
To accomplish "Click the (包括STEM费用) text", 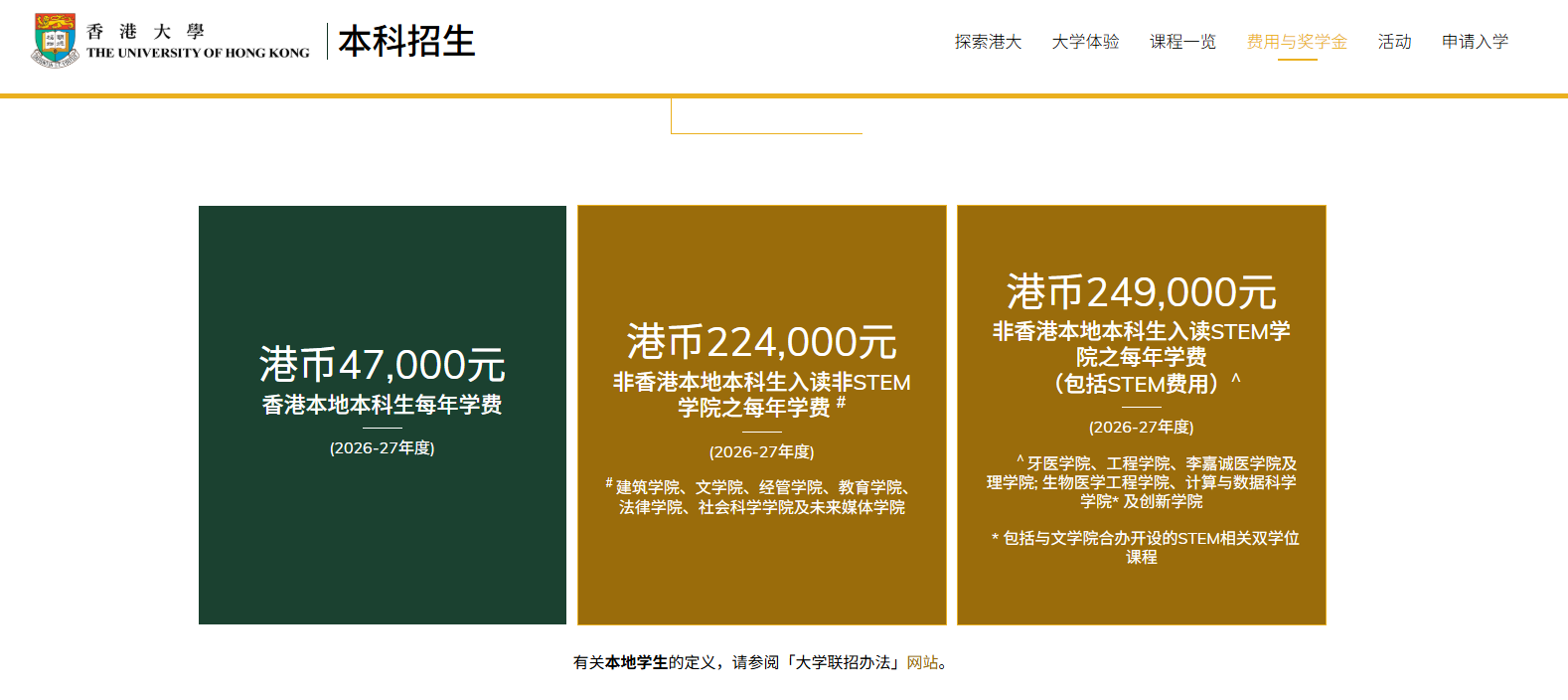I will (1141, 384).
